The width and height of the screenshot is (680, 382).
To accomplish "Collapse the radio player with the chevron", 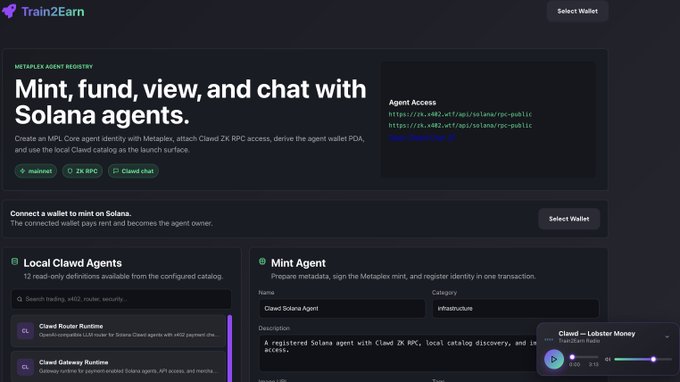I will (x=667, y=337).
